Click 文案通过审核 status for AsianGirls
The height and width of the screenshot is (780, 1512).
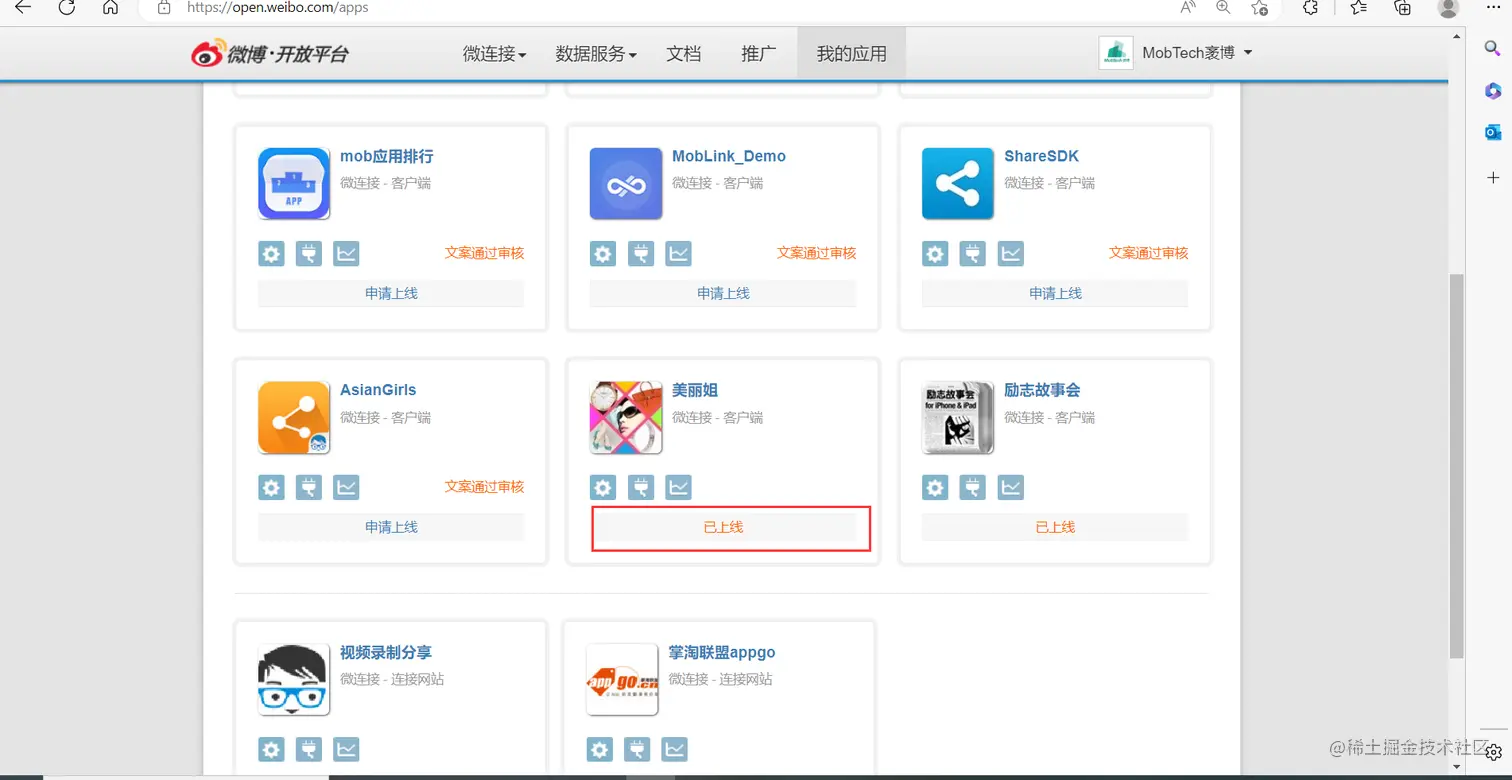coord(484,487)
